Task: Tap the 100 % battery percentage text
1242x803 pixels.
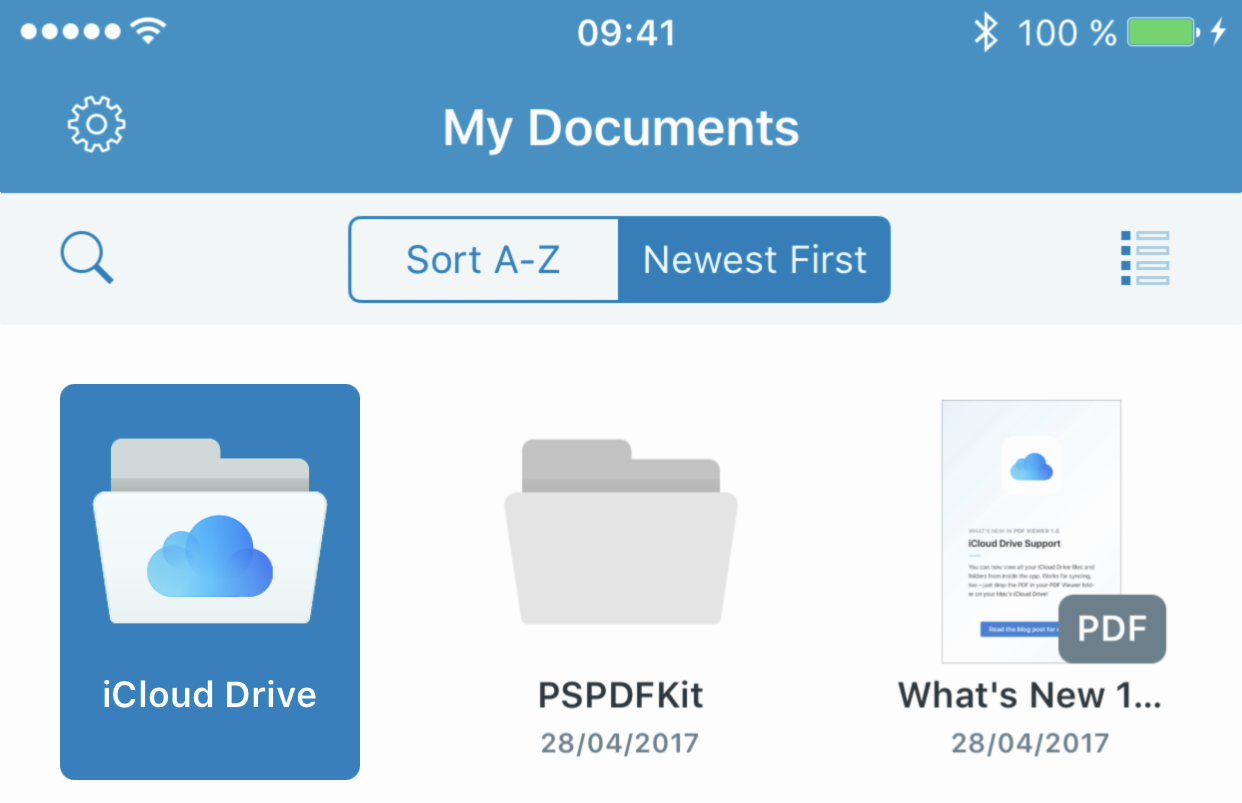Action: coord(1067,33)
